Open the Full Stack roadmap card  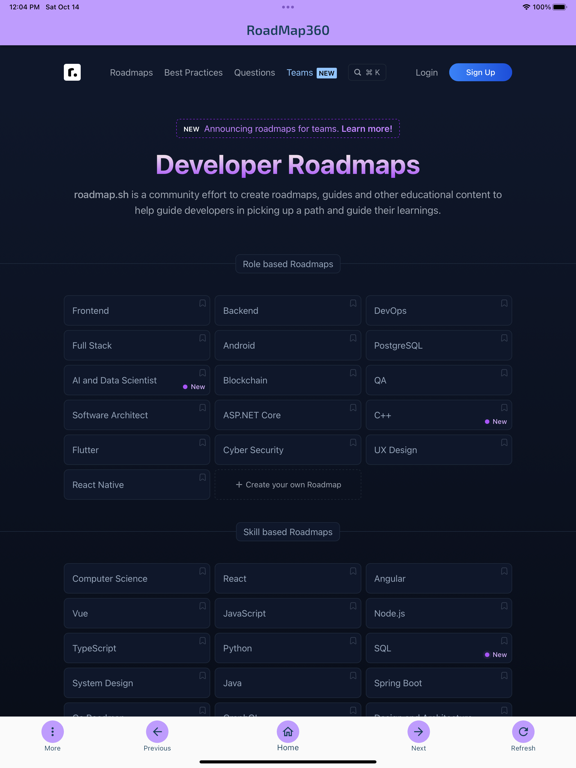pos(137,345)
